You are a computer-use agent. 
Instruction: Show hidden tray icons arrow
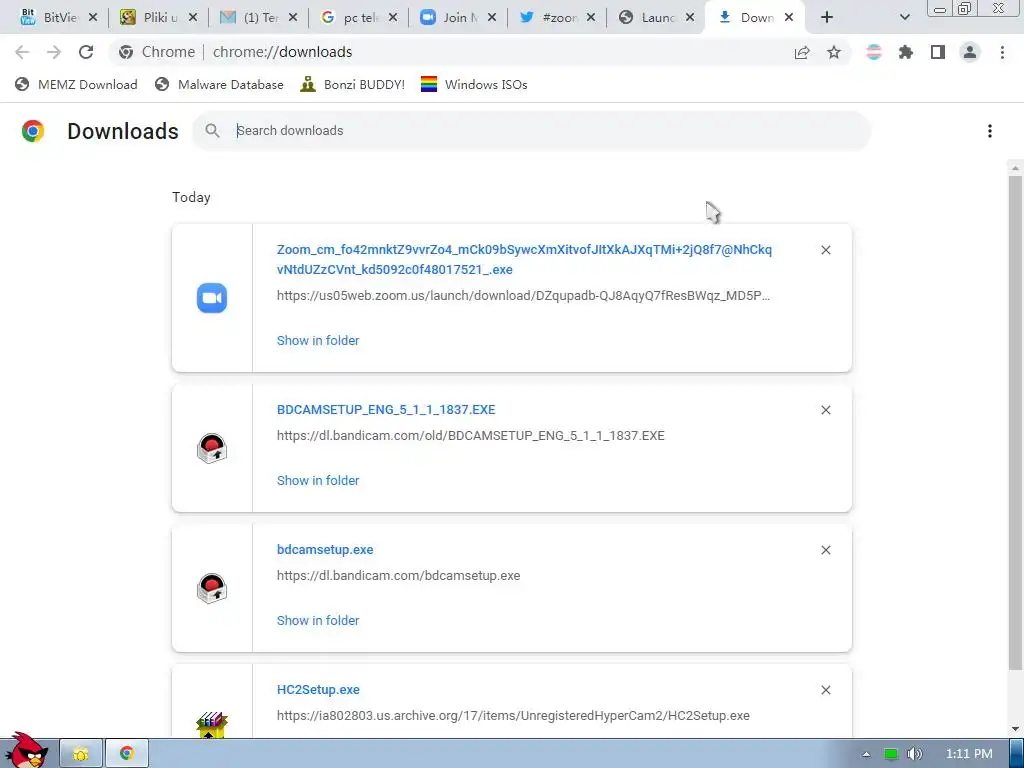[866, 754]
